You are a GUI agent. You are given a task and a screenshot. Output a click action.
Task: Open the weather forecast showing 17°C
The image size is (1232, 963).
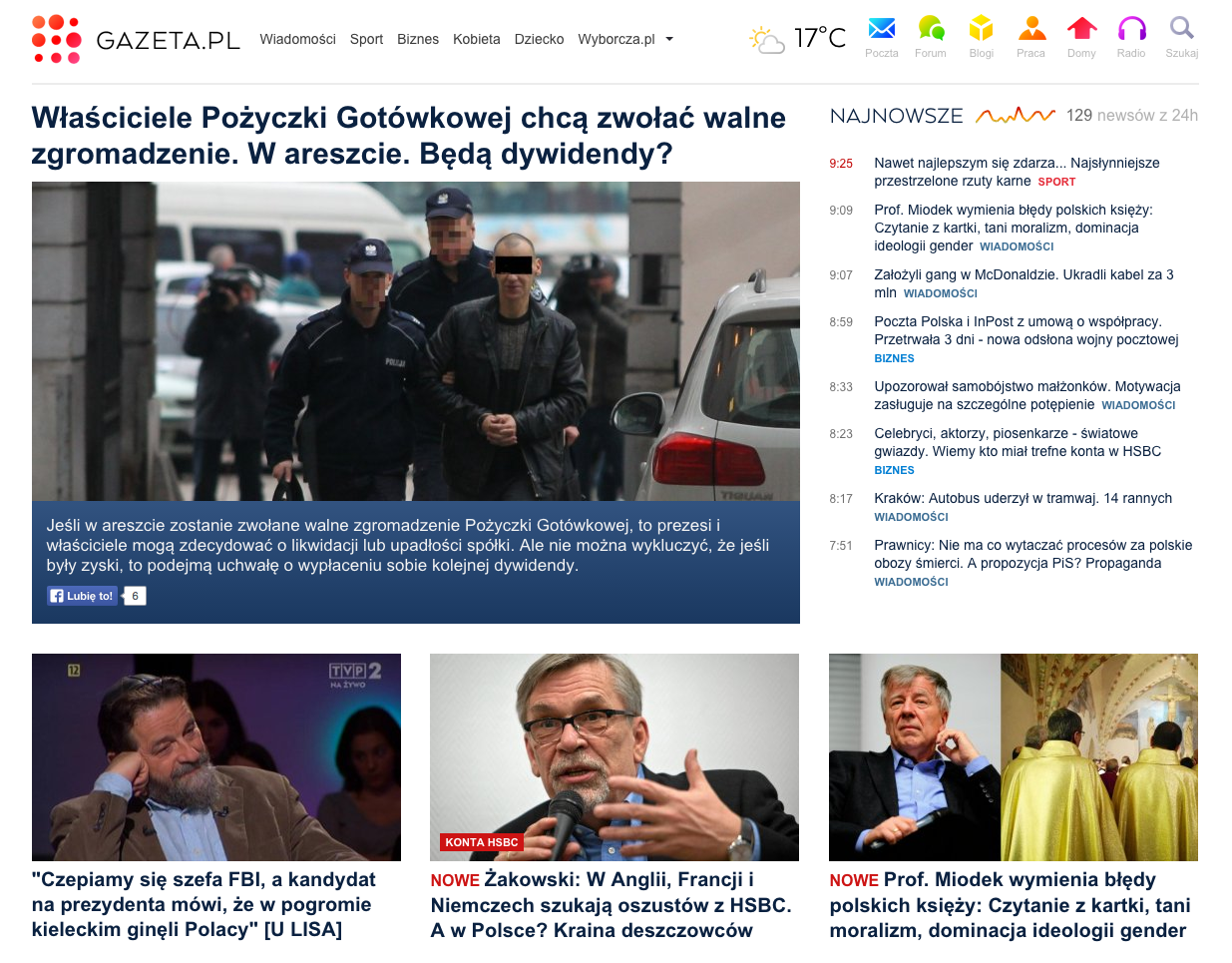click(798, 39)
